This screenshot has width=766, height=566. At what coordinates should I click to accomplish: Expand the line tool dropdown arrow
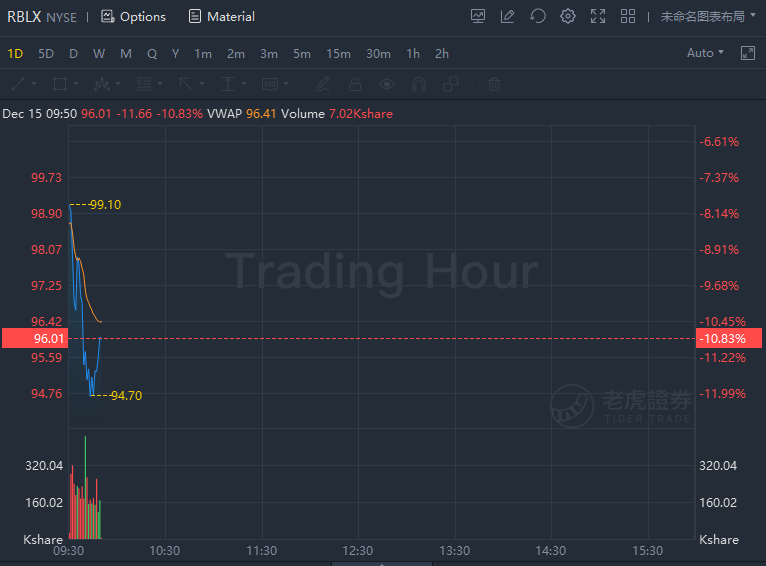coord(34,84)
